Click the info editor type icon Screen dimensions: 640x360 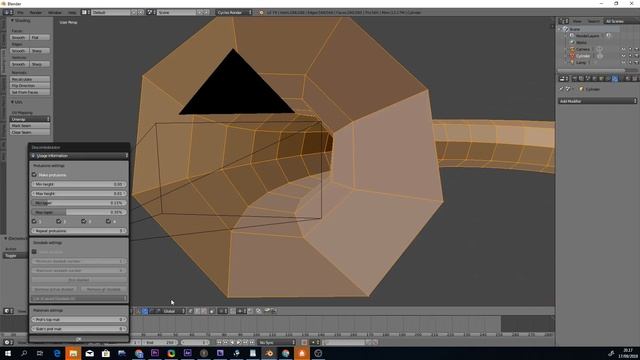8,13
